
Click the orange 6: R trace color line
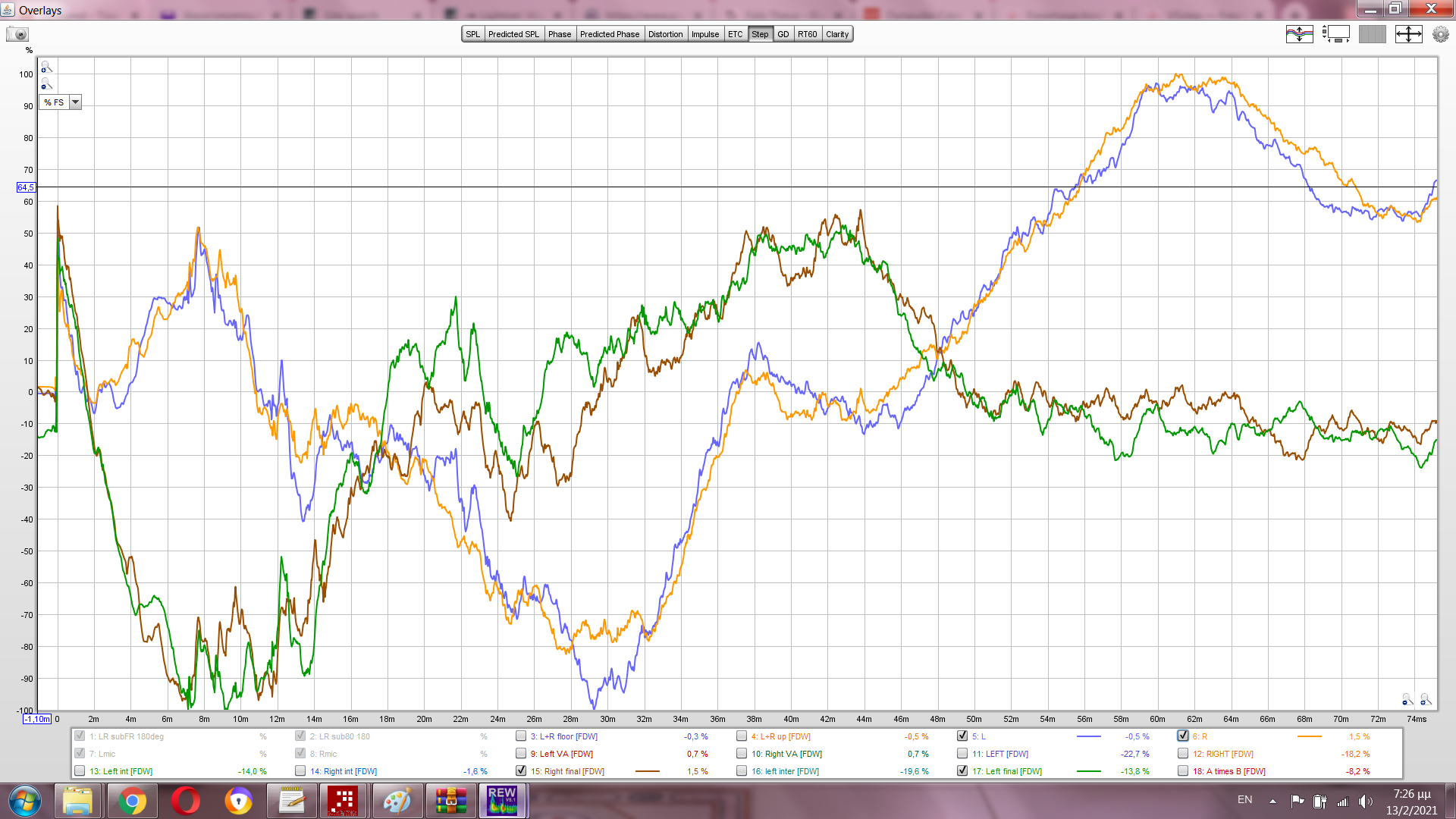point(1309,736)
